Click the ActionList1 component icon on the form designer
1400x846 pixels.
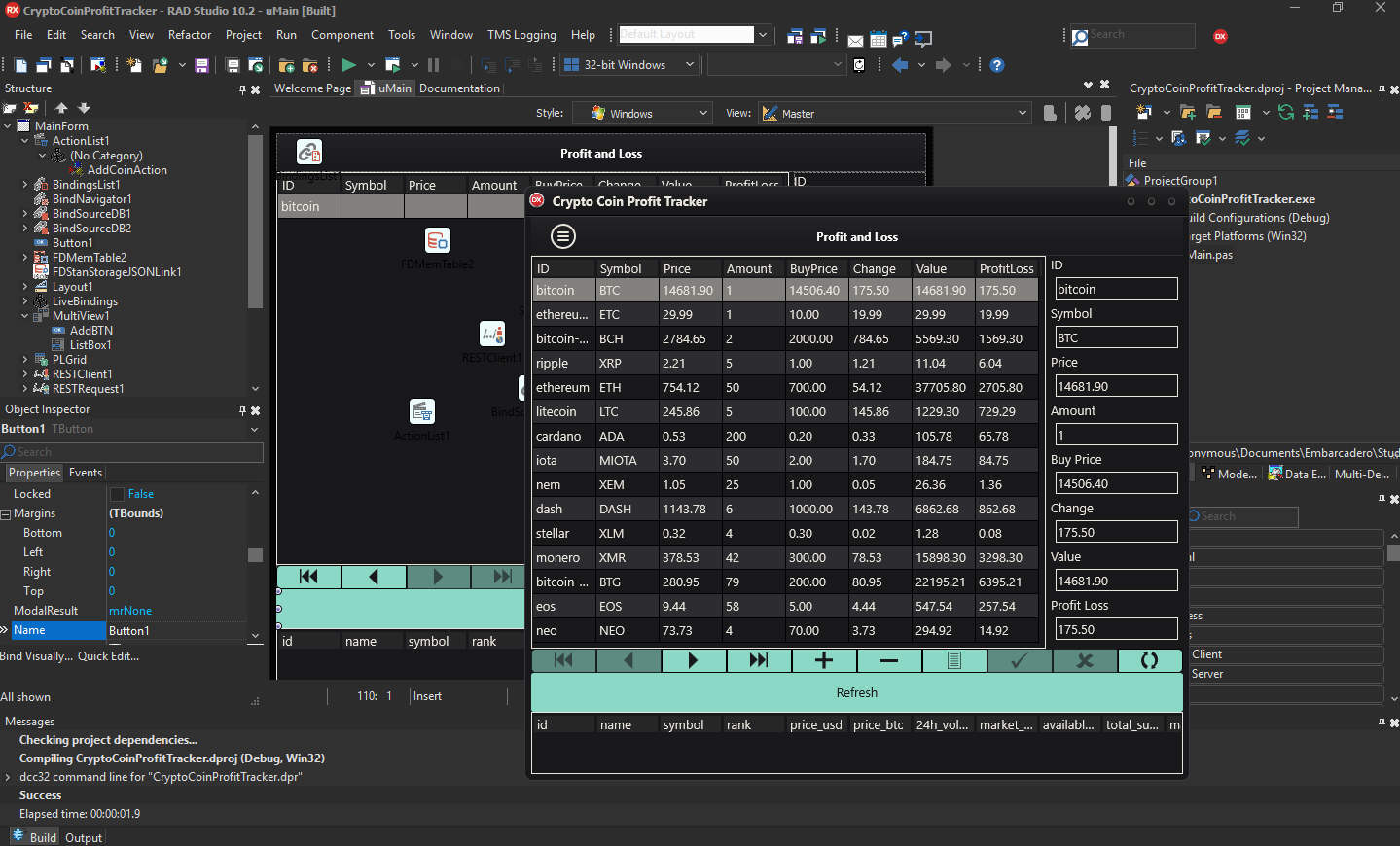pyautogui.click(x=422, y=411)
